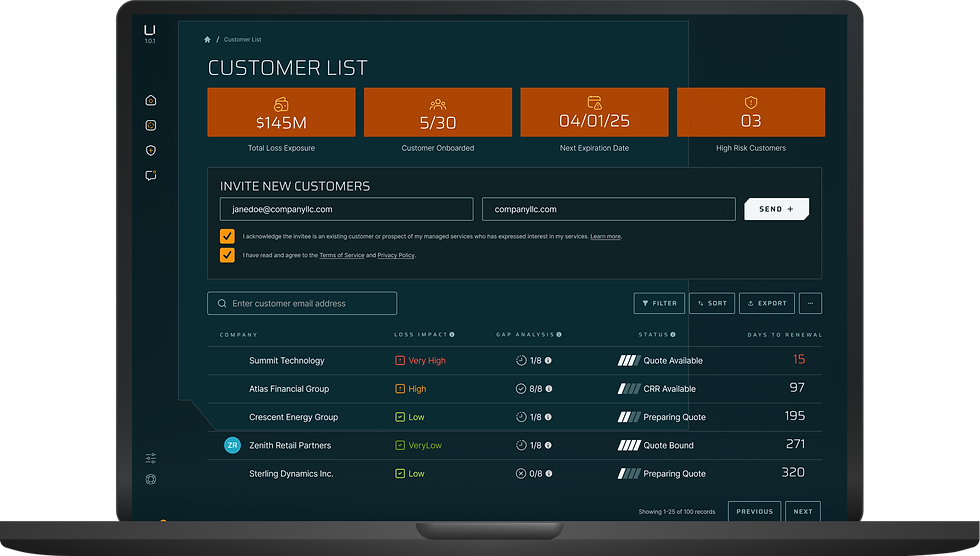Viewport: 980px width, 556px height.
Task: Open the Sort options
Action: tap(712, 304)
